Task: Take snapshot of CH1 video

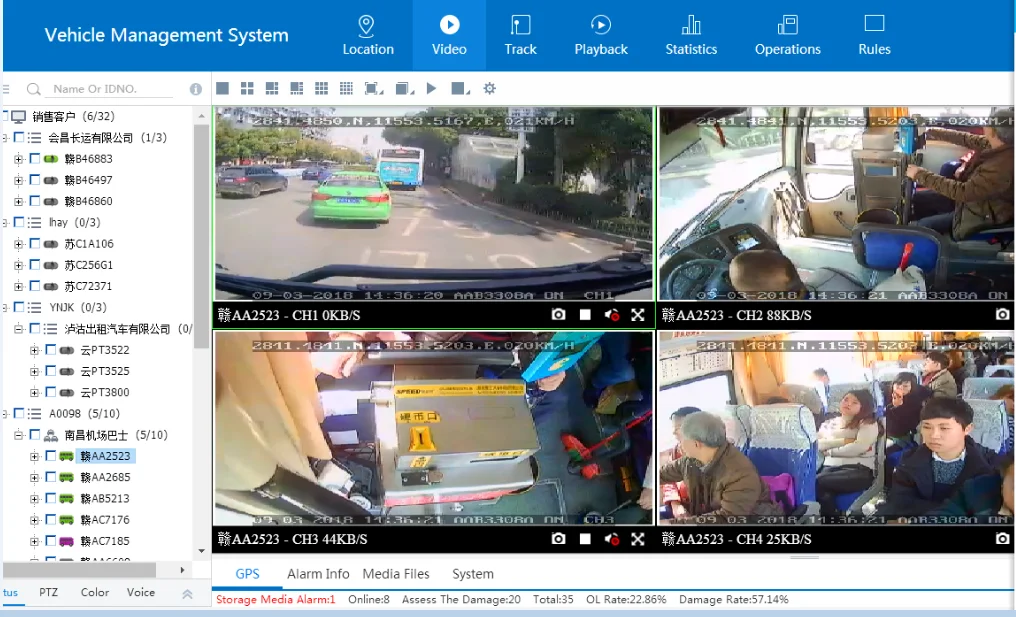Action: click(558, 315)
